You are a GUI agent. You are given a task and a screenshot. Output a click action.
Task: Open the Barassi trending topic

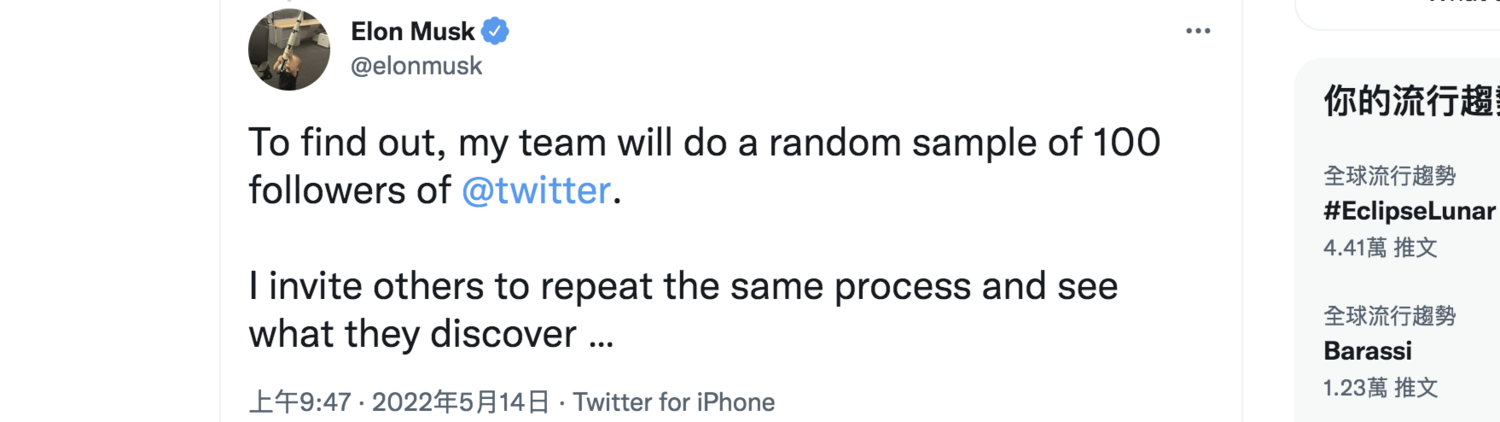1367,351
